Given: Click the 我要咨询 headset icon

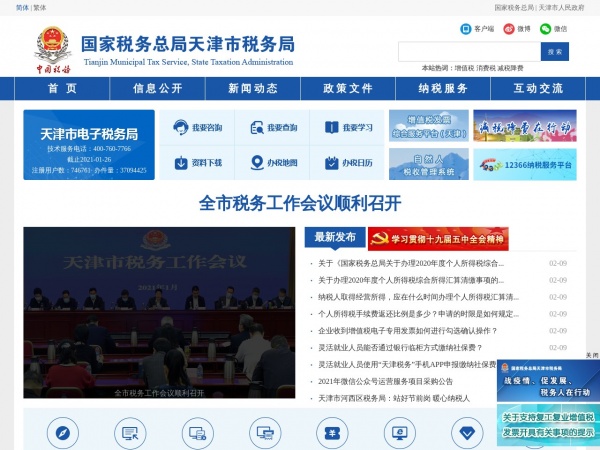Looking at the screenshot, I should (181, 127).
